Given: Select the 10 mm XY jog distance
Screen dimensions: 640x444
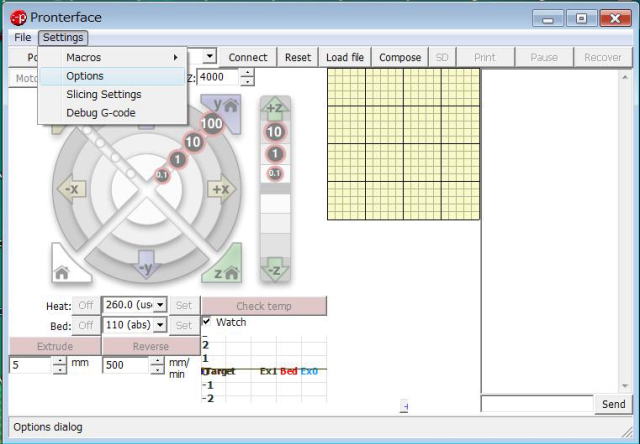Looking at the screenshot, I should [193, 142].
